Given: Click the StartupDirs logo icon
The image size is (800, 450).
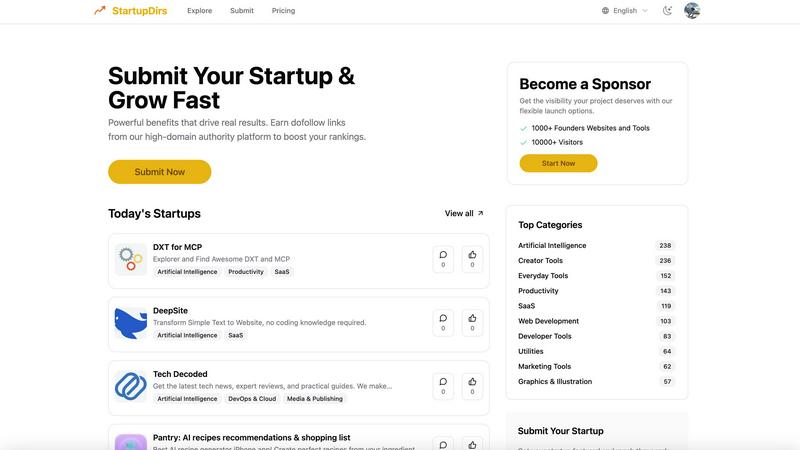Looking at the screenshot, I should click(100, 11).
